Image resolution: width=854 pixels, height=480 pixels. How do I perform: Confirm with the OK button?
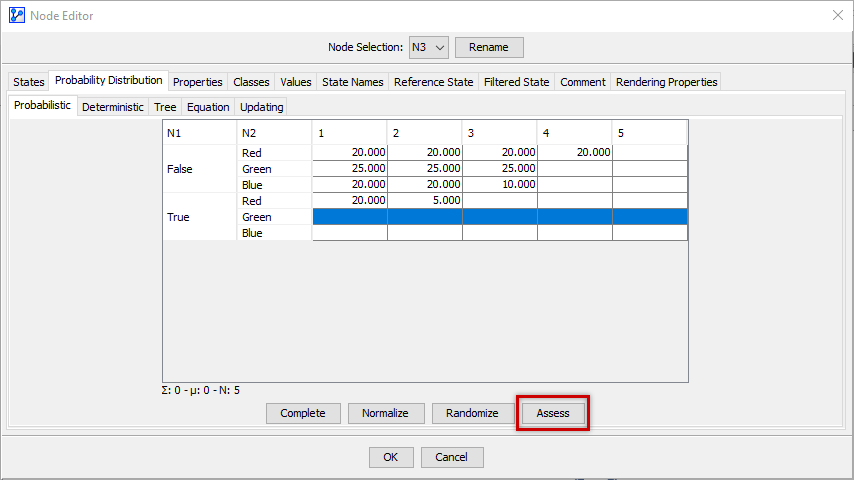[x=390, y=457]
